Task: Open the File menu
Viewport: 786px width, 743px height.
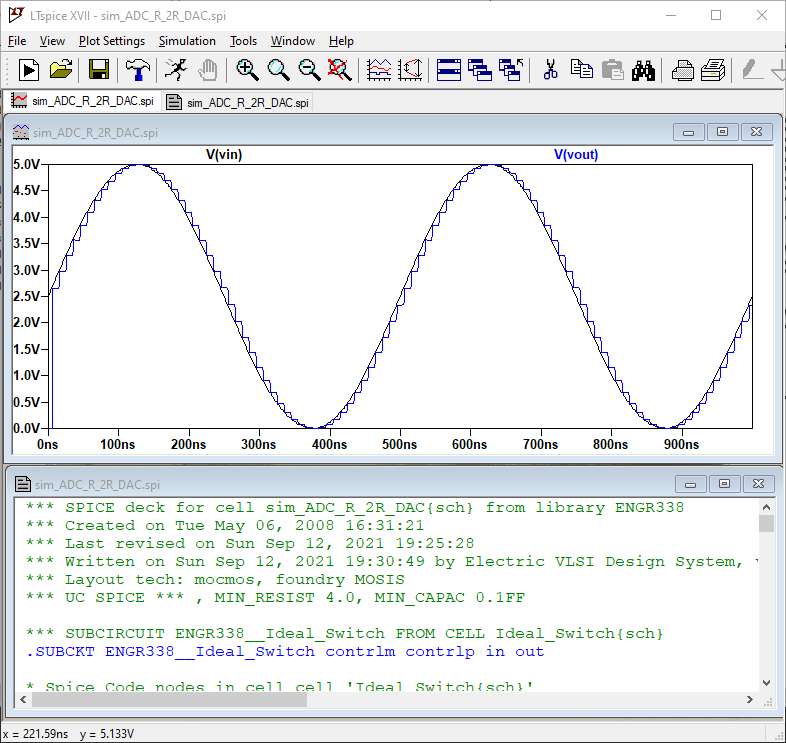Action: tap(17, 41)
